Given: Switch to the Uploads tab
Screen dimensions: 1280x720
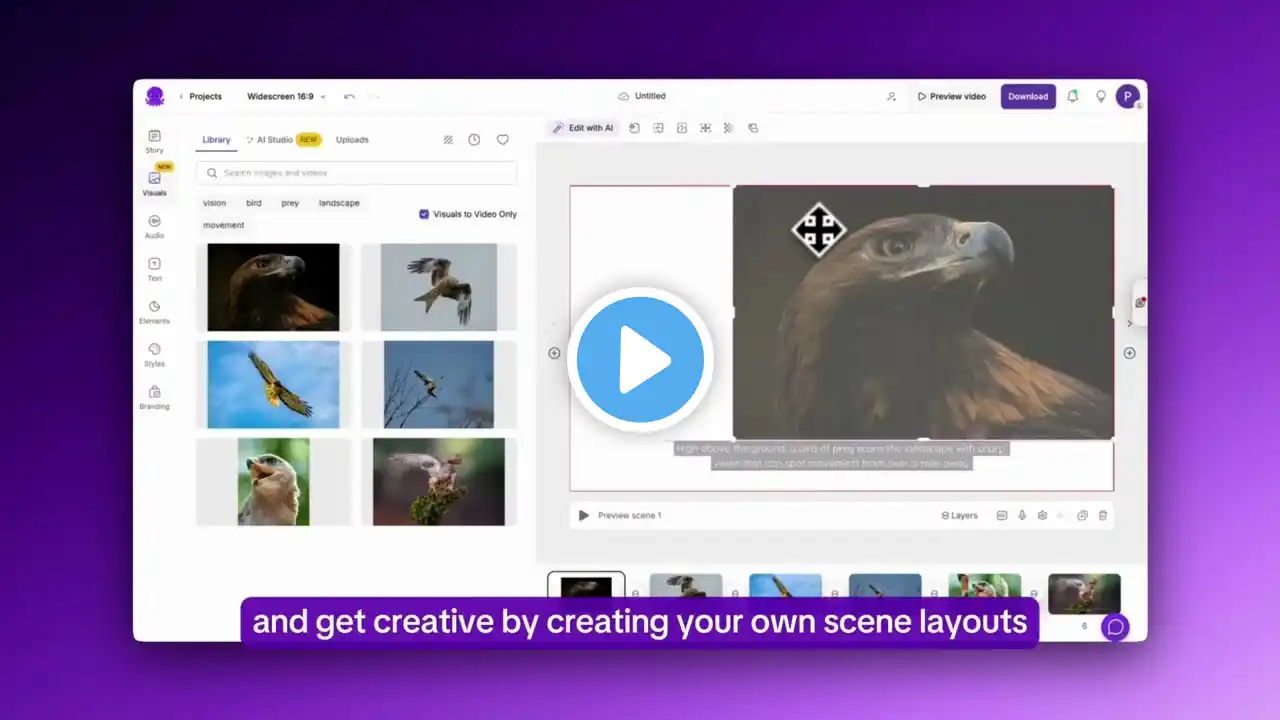Looking at the screenshot, I should click(x=352, y=140).
